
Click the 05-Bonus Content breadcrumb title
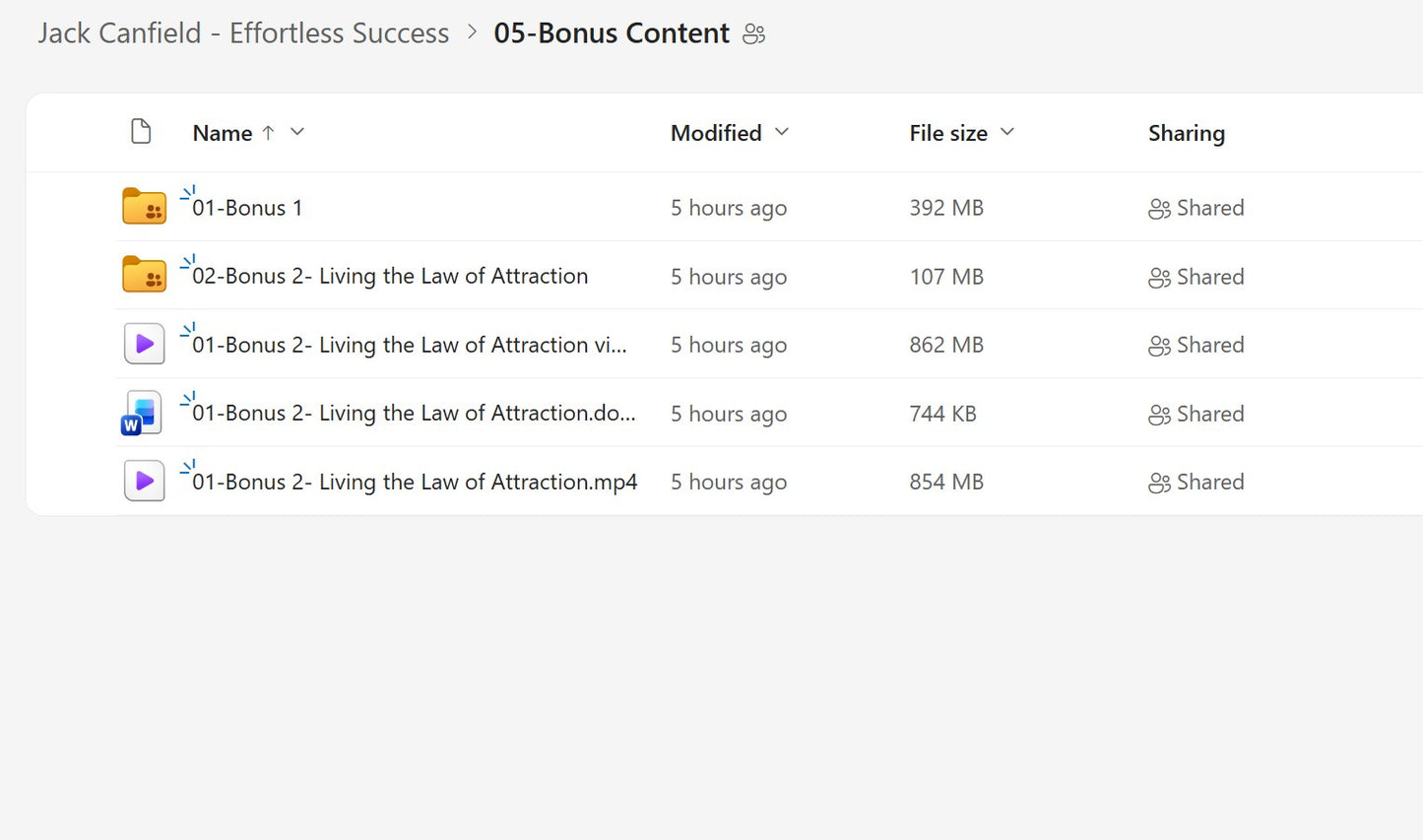pyautogui.click(x=612, y=33)
